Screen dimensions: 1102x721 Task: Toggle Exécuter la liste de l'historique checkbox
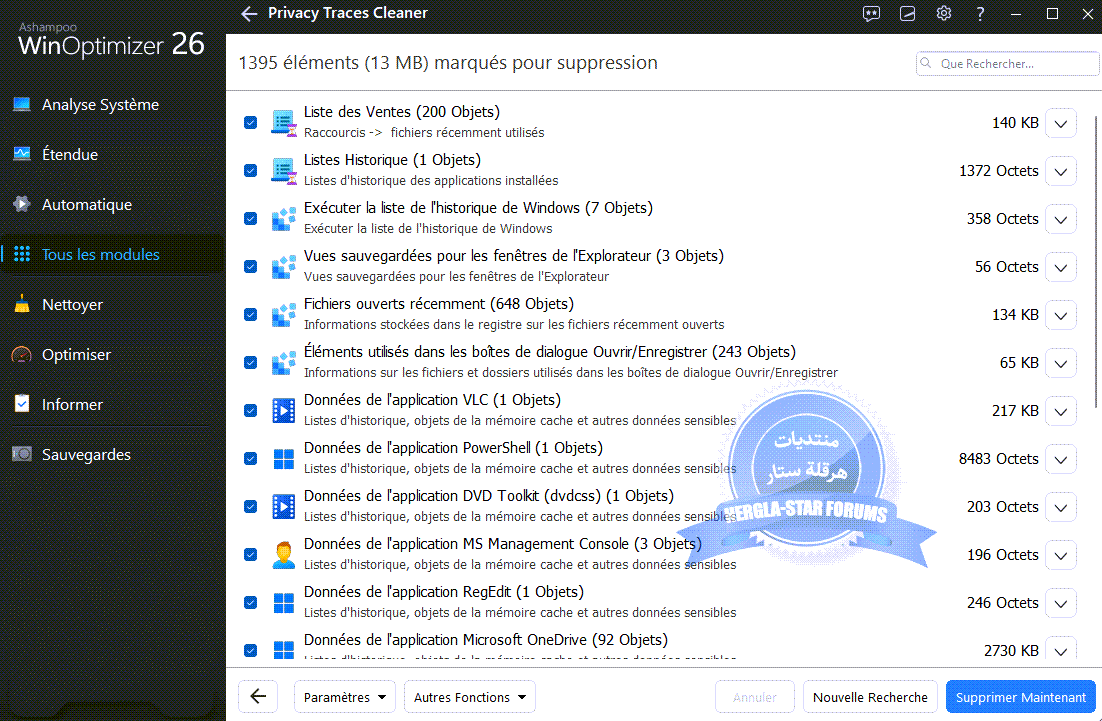click(x=250, y=219)
